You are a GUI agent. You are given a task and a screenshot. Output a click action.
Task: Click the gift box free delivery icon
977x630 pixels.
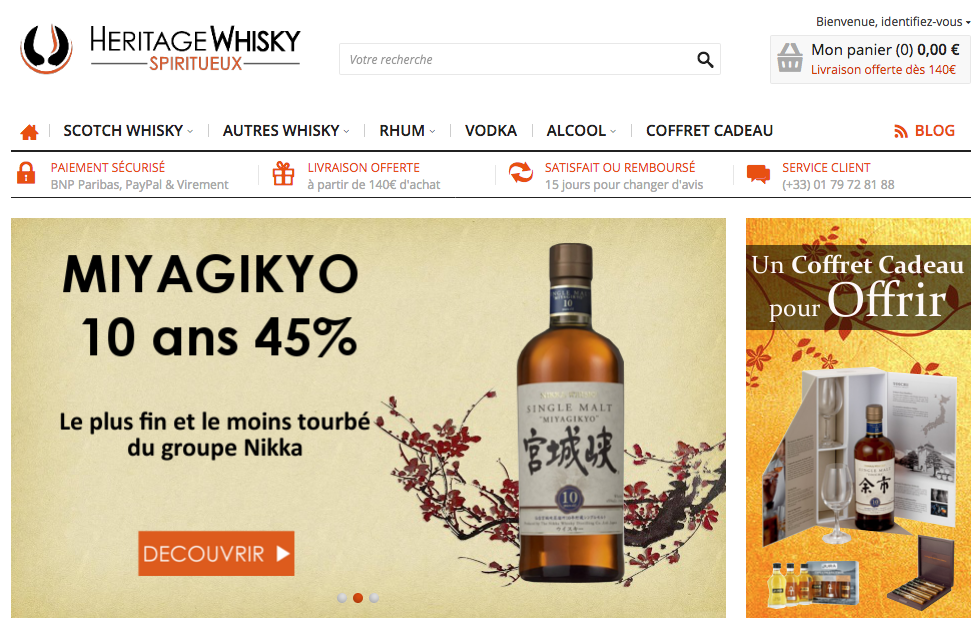pos(283,173)
